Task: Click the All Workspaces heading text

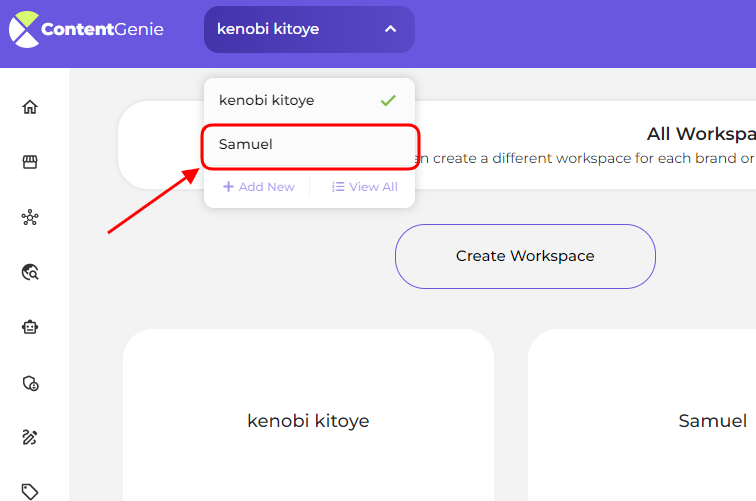Action: click(x=701, y=134)
